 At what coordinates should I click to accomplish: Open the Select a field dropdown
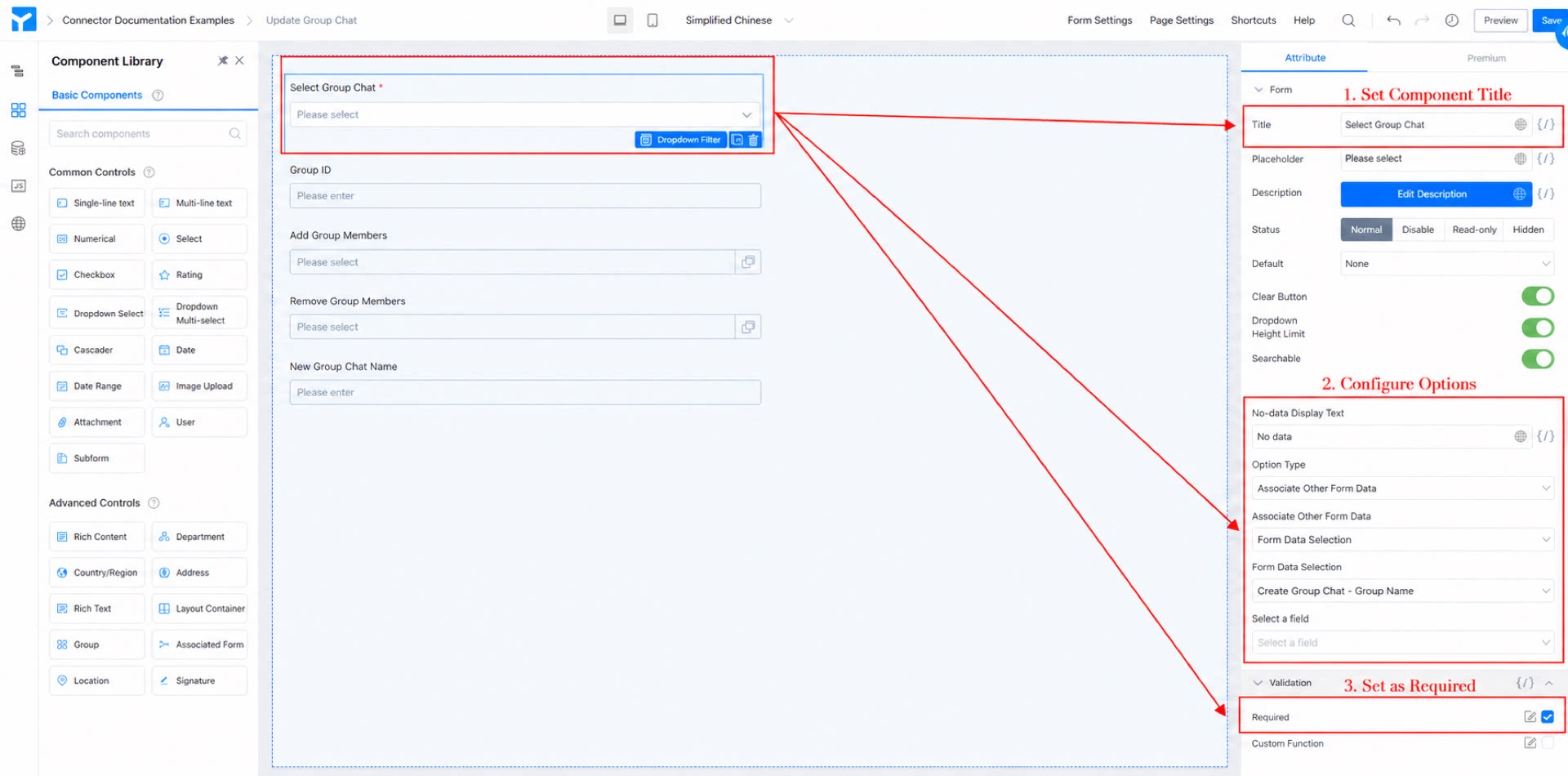(x=1402, y=643)
